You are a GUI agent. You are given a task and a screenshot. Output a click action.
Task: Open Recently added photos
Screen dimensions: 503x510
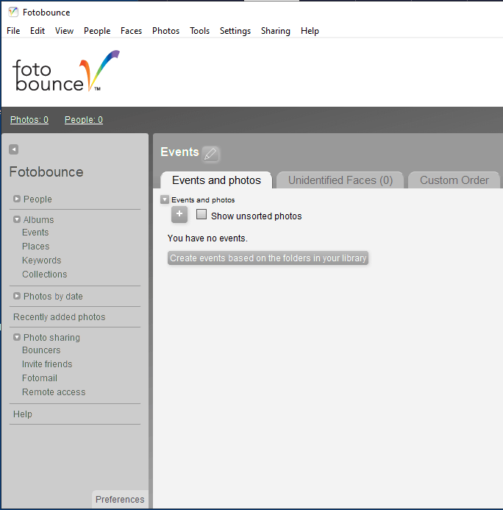(x=59, y=317)
